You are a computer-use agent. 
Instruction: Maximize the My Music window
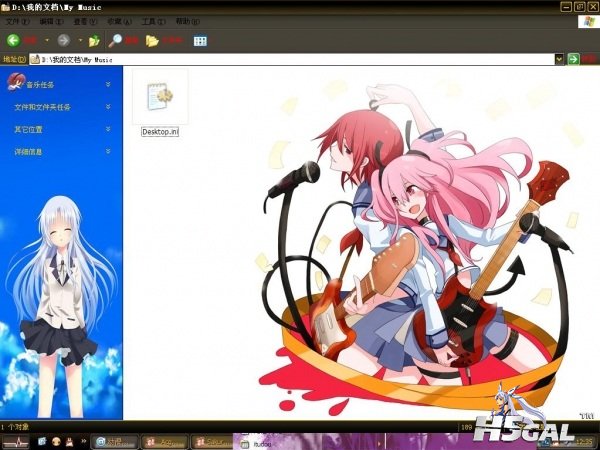579,7
